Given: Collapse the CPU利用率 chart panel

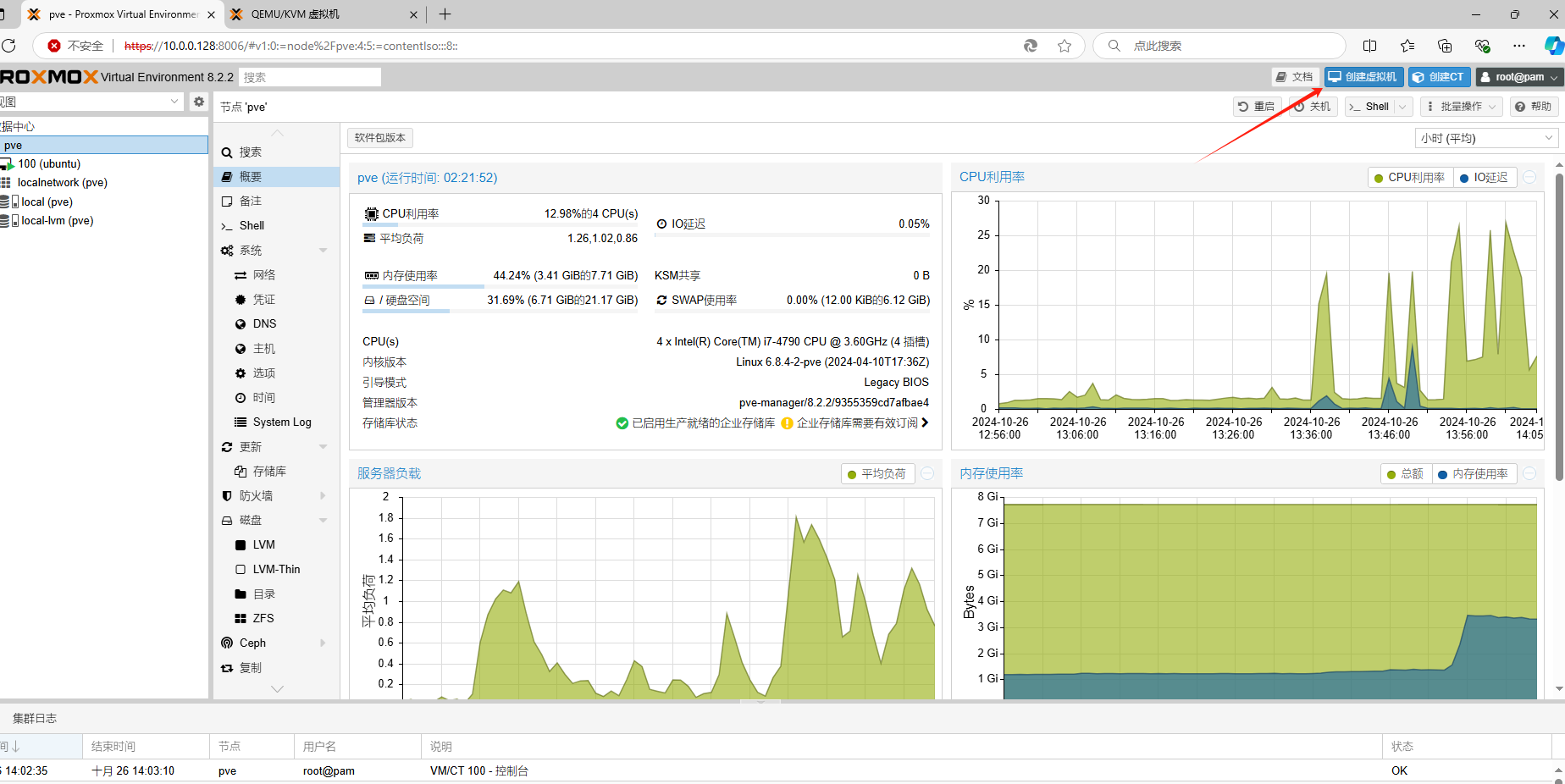Looking at the screenshot, I should pos(1529,177).
